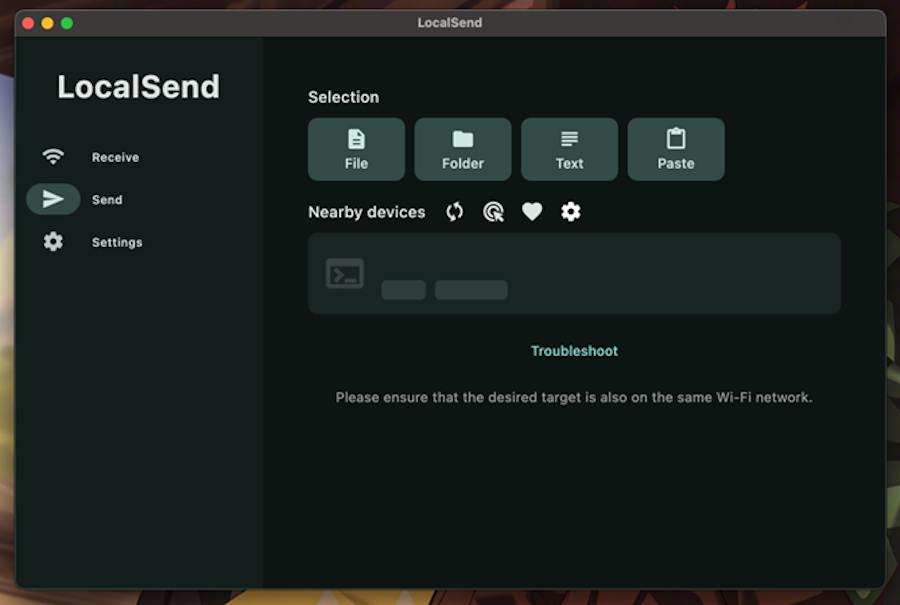
Task: Select the placeholder device card
Action: click(574, 273)
